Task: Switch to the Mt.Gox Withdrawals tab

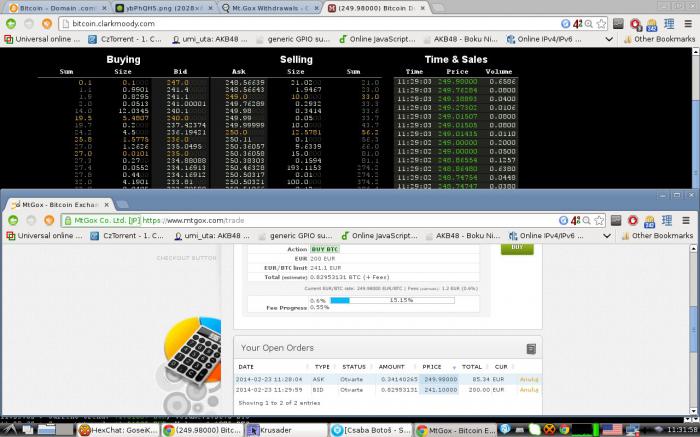Action: [270, 8]
